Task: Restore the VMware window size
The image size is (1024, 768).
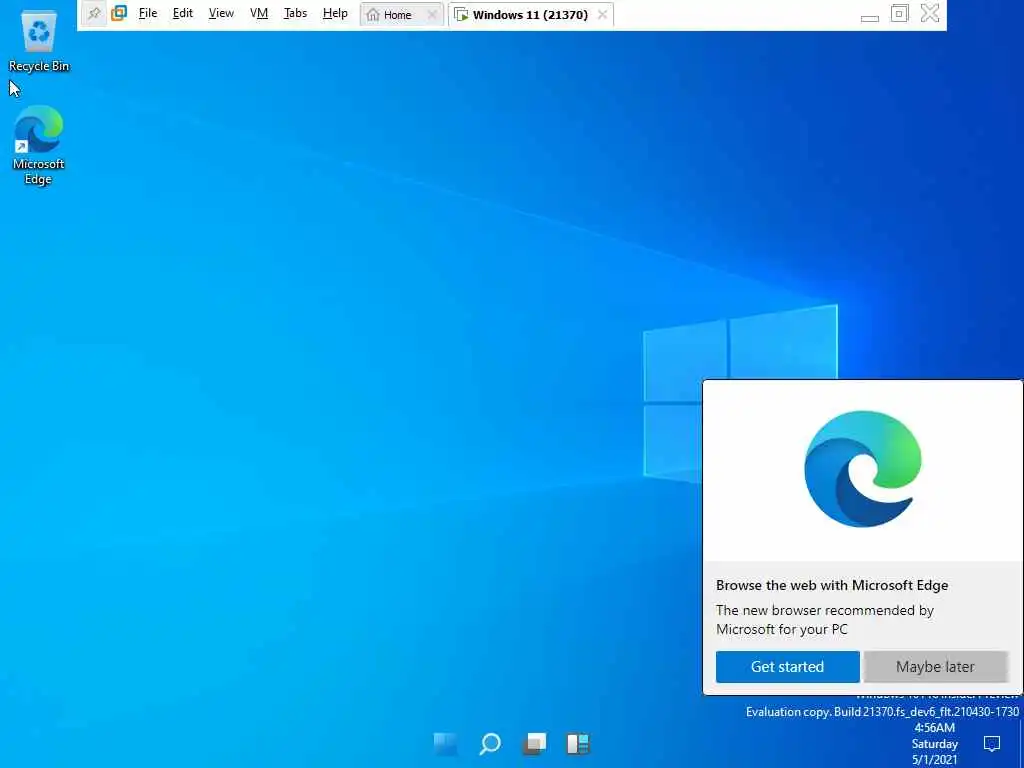Action: (x=899, y=13)
